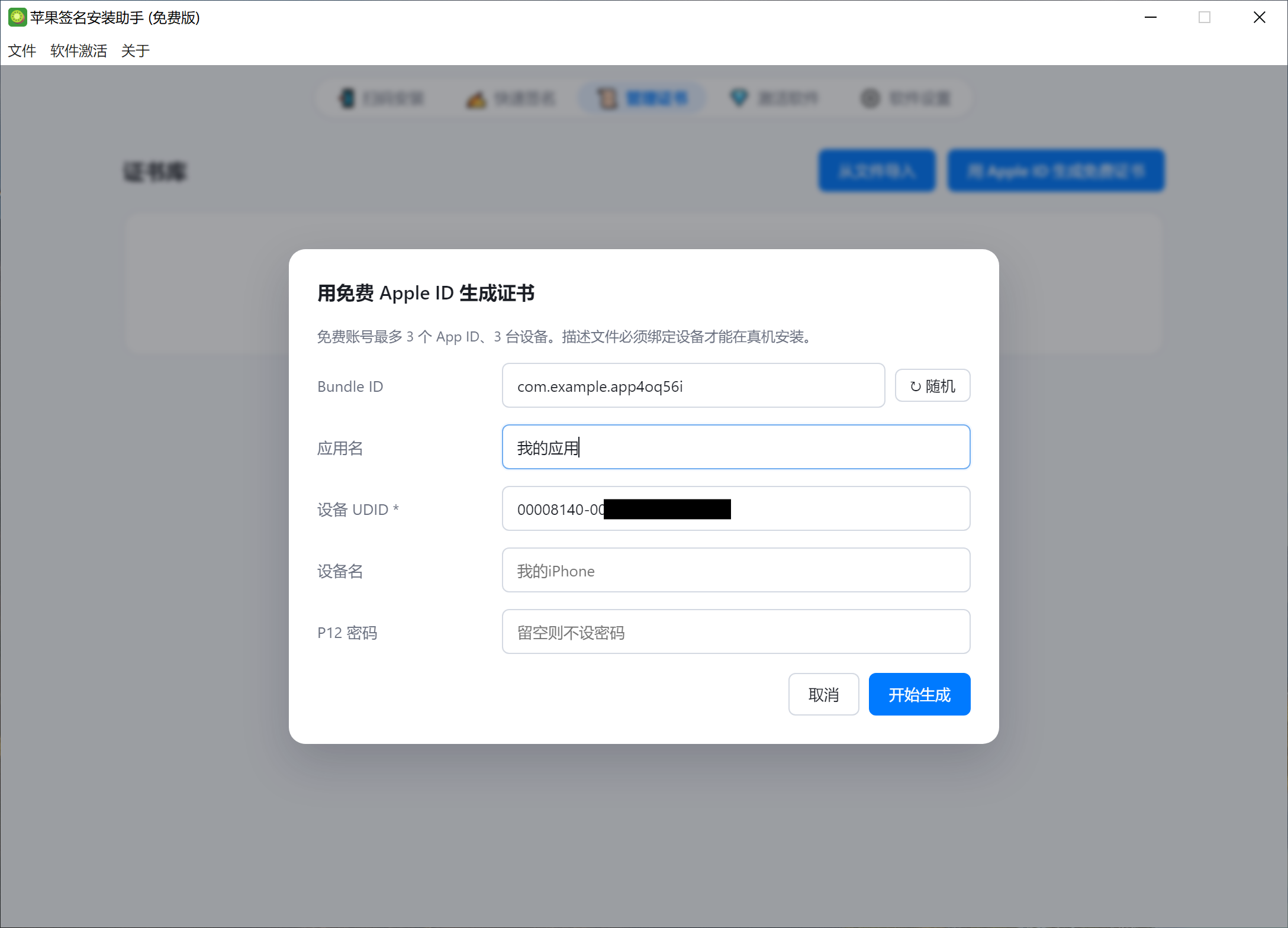Click the P12 密码 input field

[x=736, y=632]
